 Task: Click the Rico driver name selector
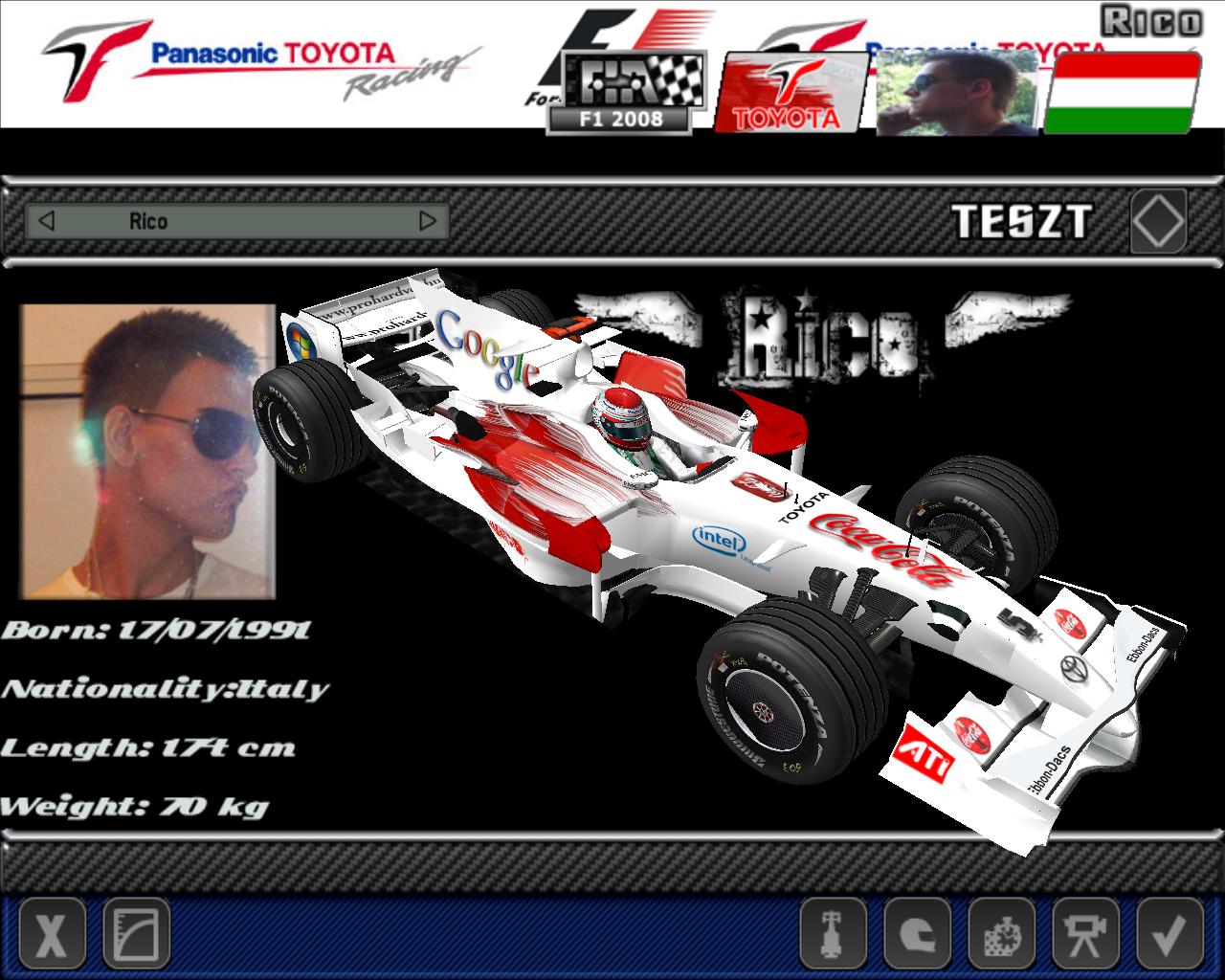pyautogui.click(x=236, y=221)
